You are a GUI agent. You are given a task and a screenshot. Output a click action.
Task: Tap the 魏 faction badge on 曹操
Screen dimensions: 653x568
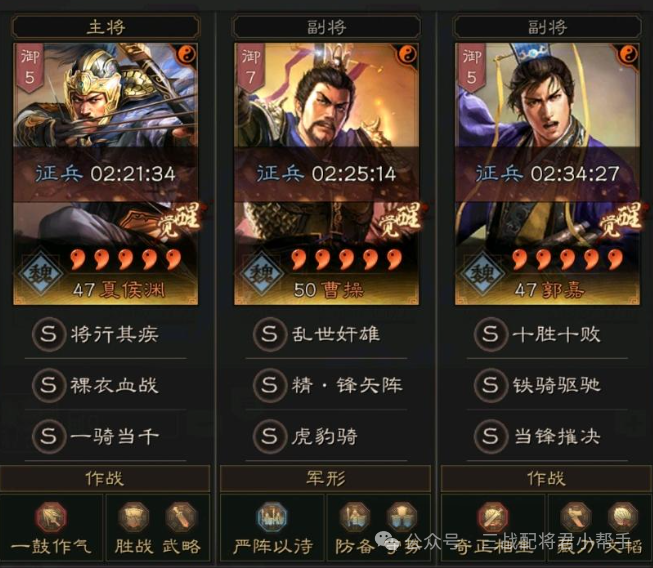(262, 274)
